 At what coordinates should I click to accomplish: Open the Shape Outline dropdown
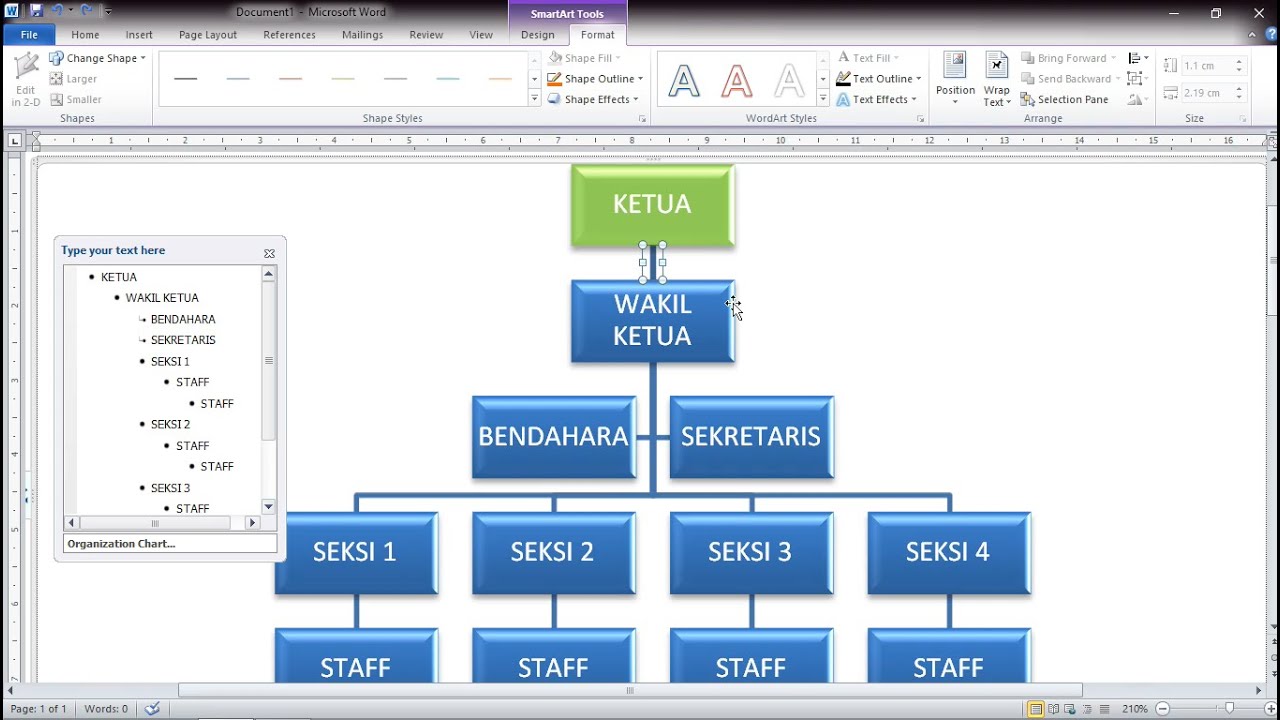595,79
